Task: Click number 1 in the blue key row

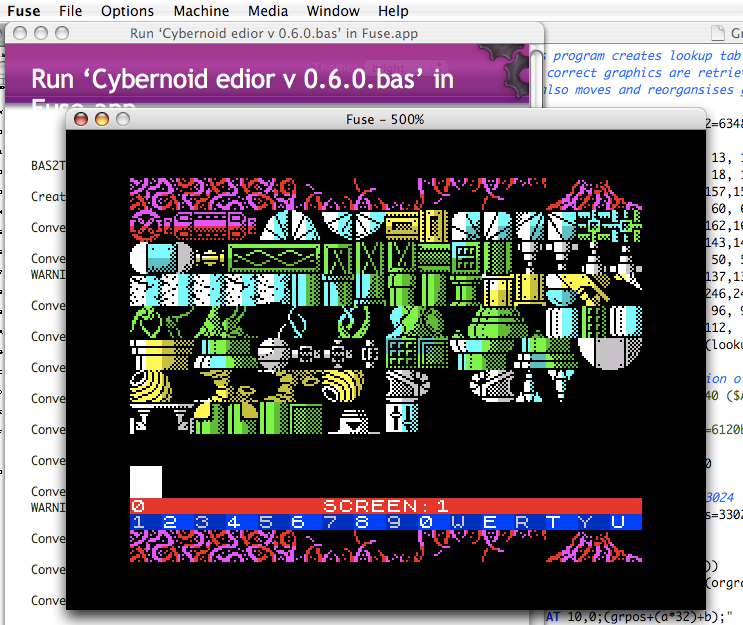Action: (138, 522)
